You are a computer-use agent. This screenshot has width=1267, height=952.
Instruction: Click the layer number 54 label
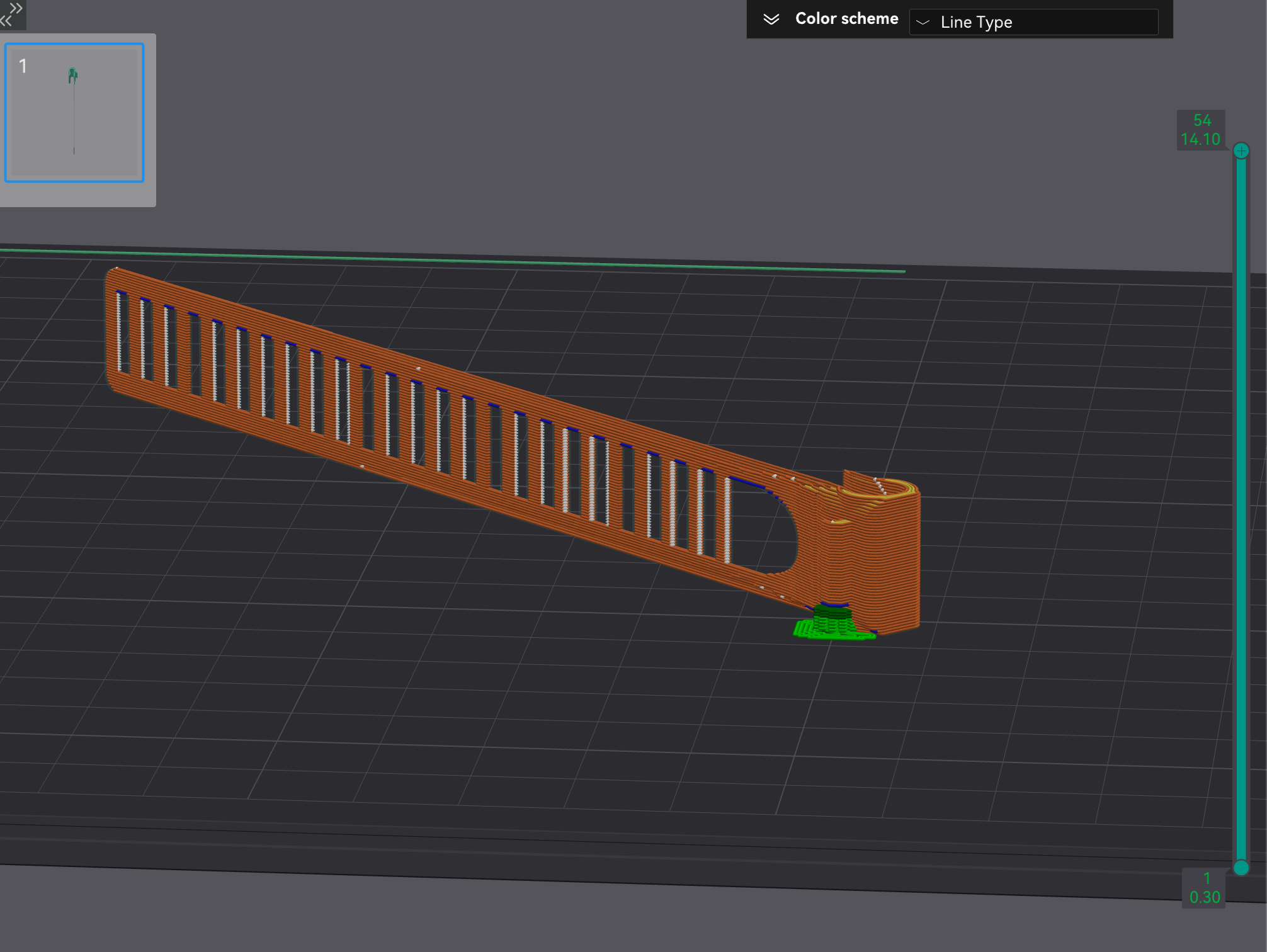click(x=1202, y=120)
